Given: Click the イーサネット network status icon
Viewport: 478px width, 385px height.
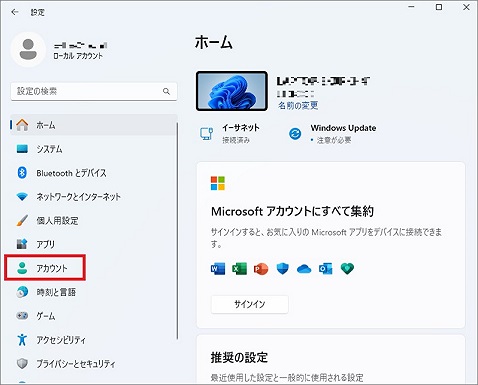Looking at the screenshot, I should (x=206, y=134).
